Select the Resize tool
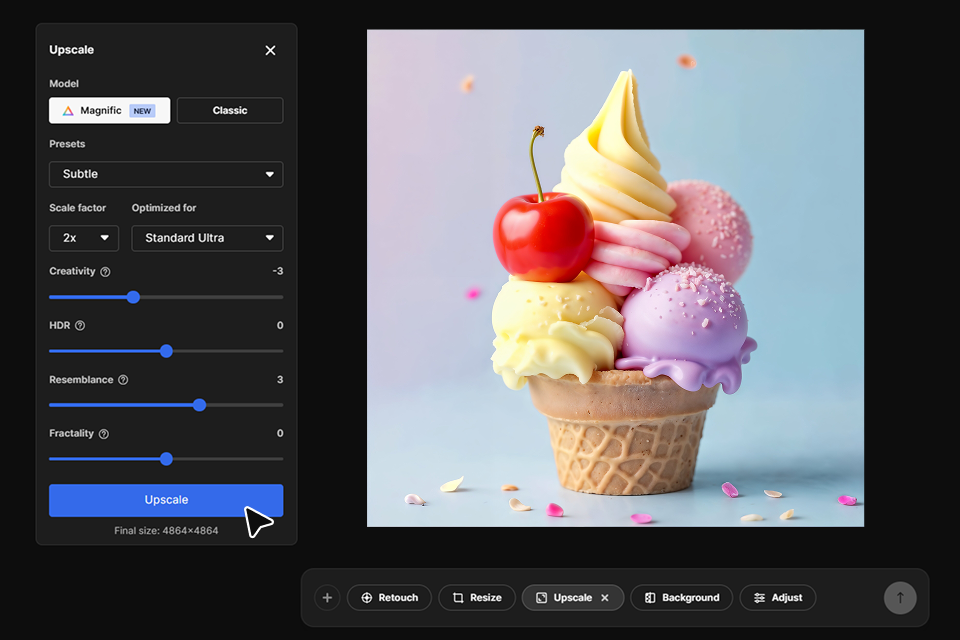Viewport: 960px width, 640px height. (477, 598)
